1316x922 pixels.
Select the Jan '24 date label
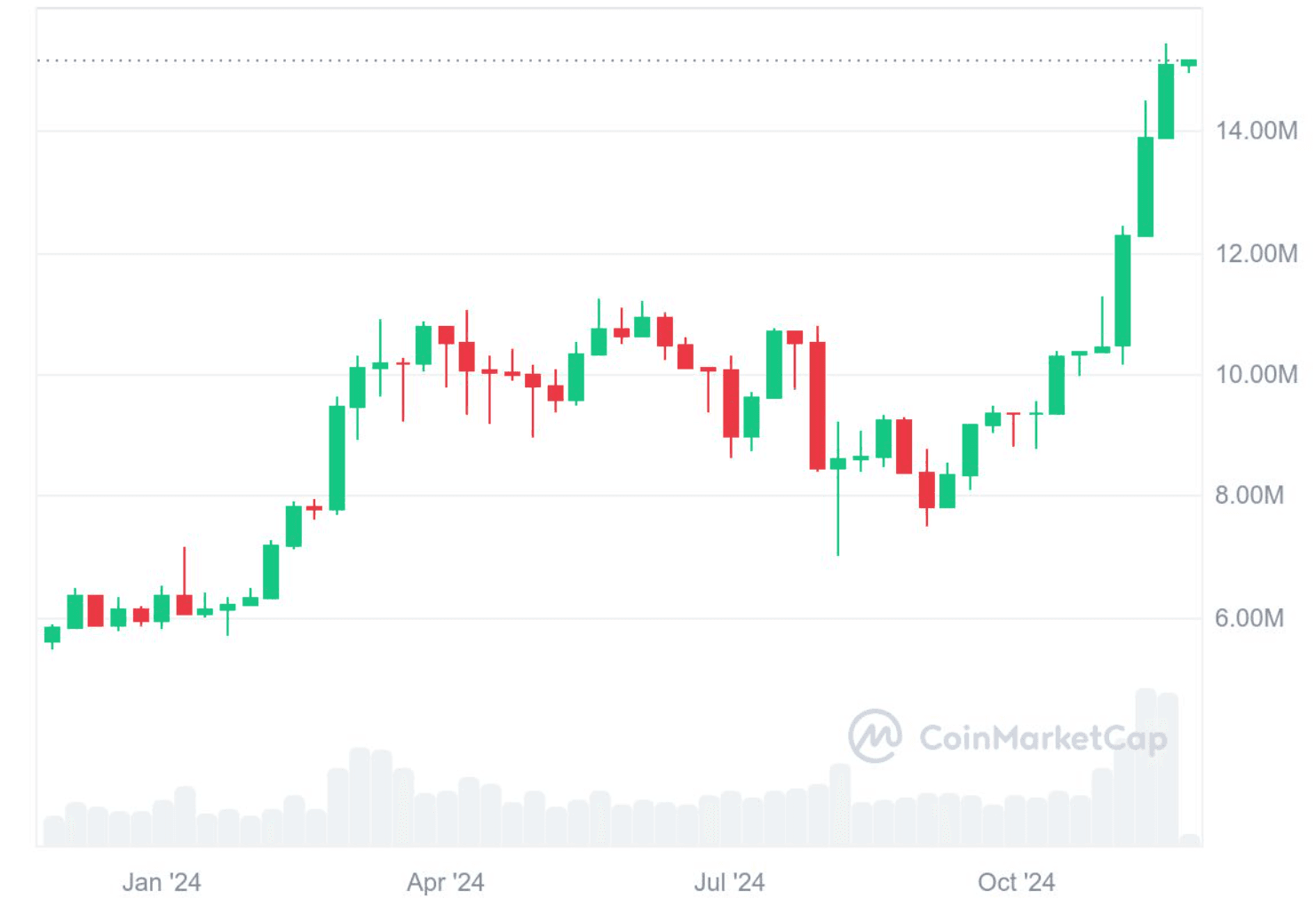(162, 882)
